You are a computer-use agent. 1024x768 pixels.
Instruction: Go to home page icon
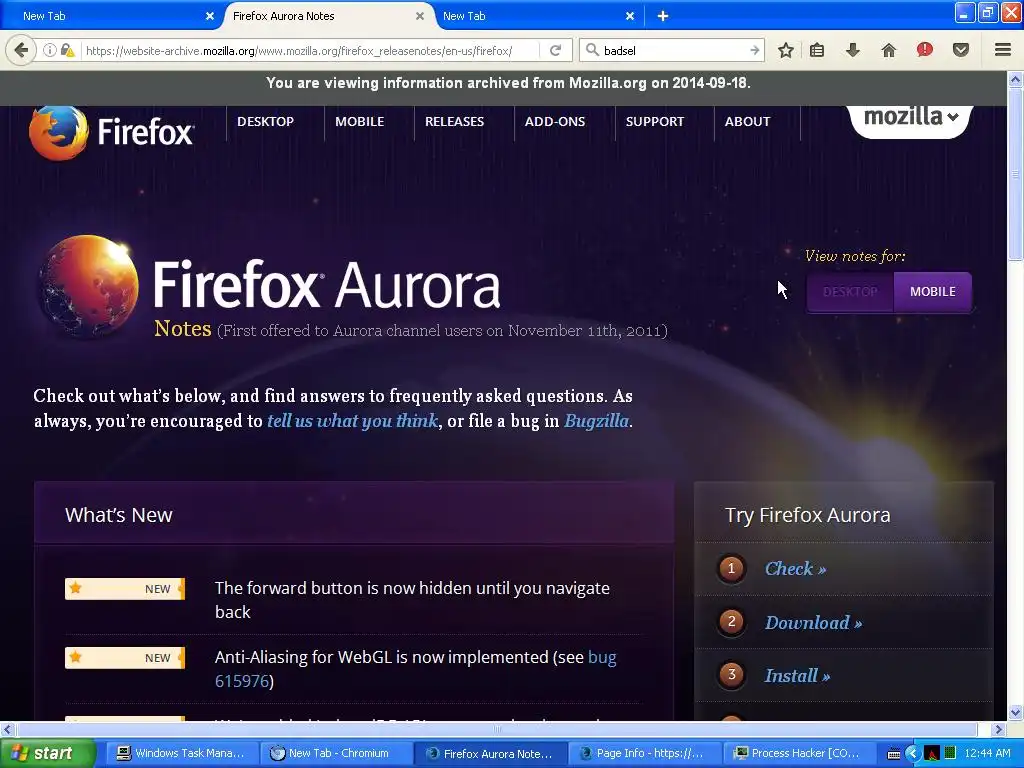click(888, 50)
